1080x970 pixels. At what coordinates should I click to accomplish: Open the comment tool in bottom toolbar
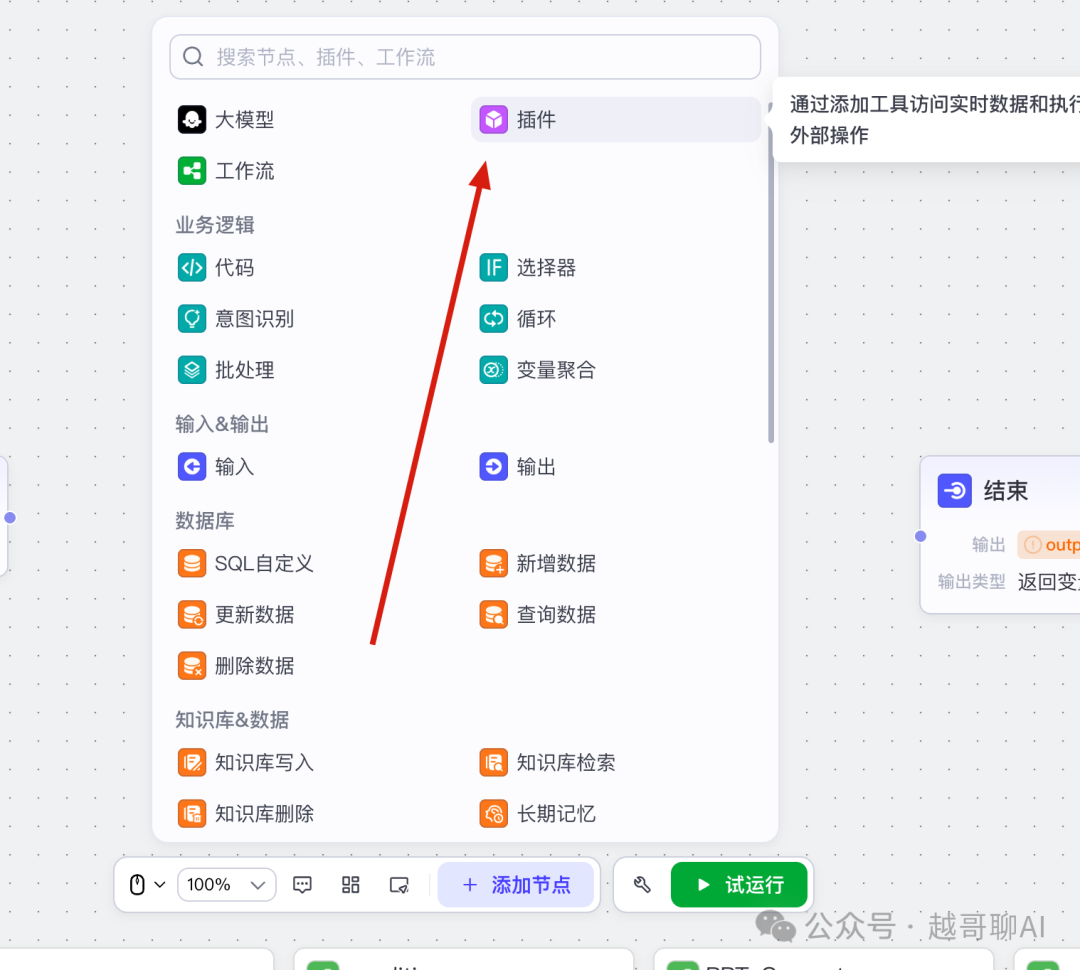[302, 885]
